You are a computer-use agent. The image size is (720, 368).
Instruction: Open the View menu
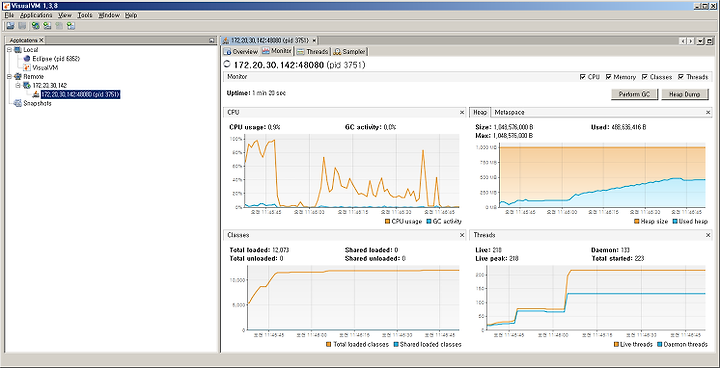[65, 15]
